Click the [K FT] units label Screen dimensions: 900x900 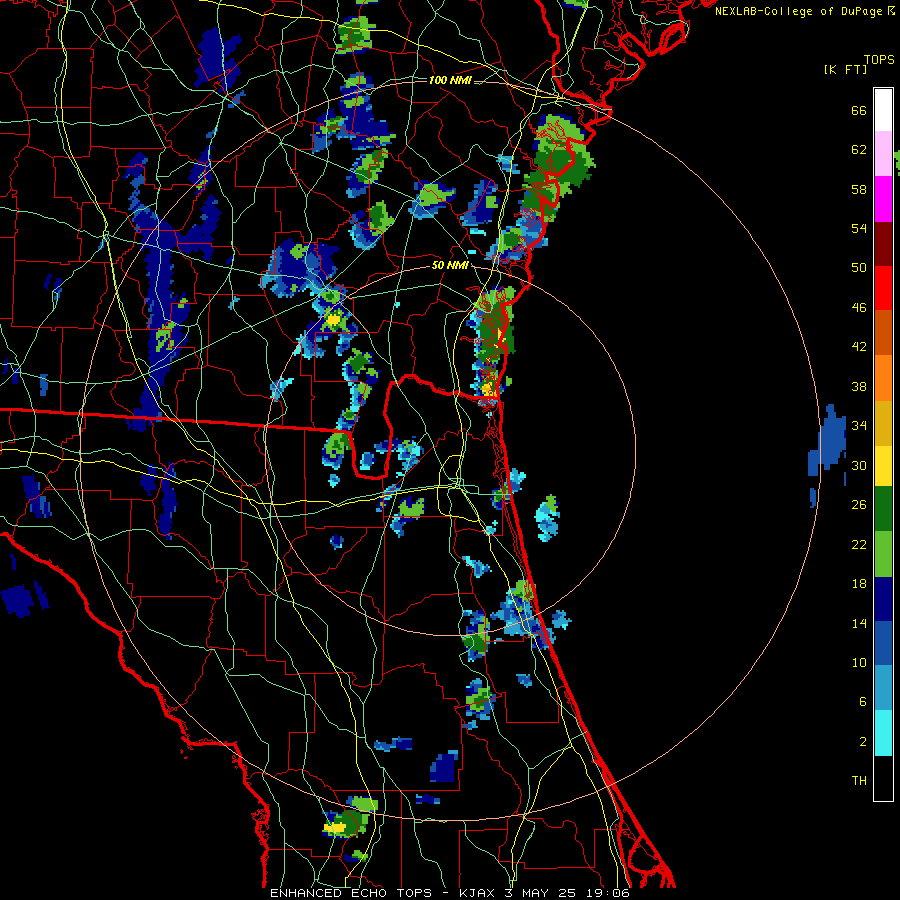(x=845, y=69)
